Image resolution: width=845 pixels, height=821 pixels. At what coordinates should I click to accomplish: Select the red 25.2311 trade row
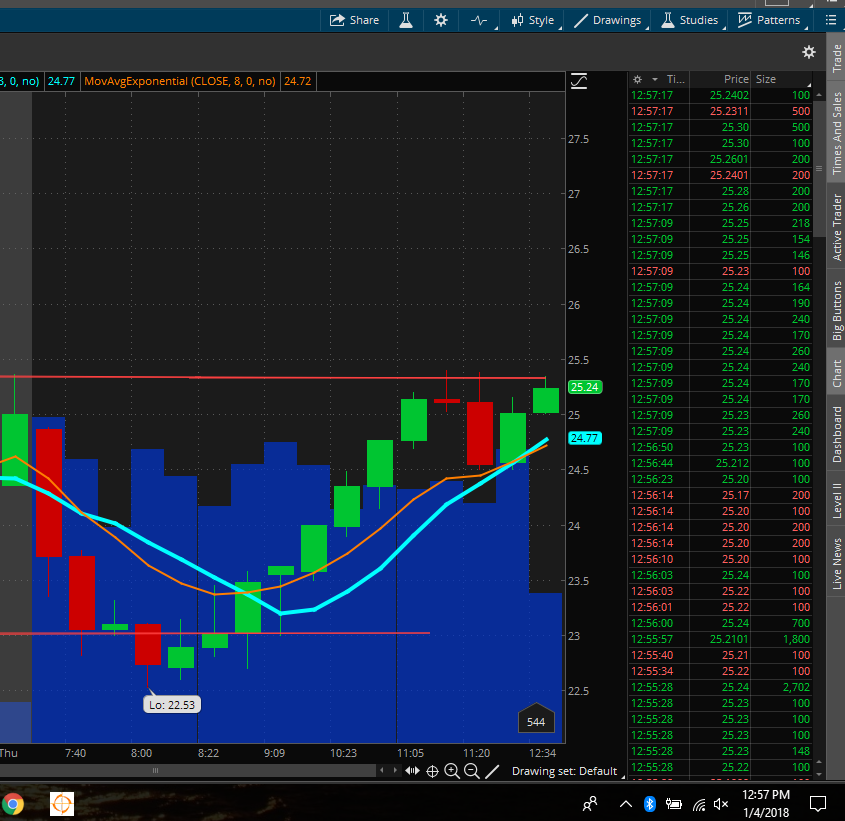pos(721,111)
